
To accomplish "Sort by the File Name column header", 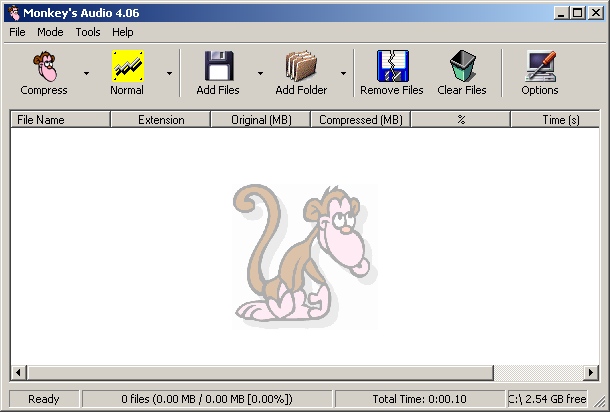I will click(x=60, y=119).
